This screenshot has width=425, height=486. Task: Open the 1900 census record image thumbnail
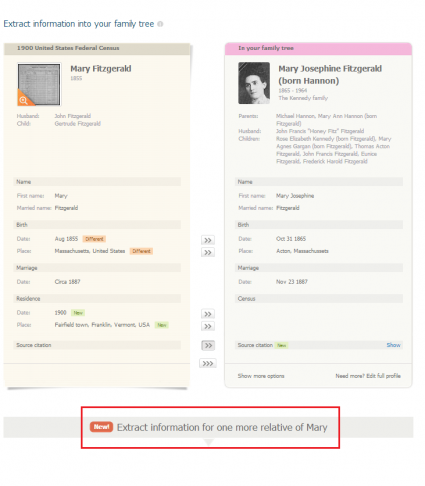[x=39, y=85]
